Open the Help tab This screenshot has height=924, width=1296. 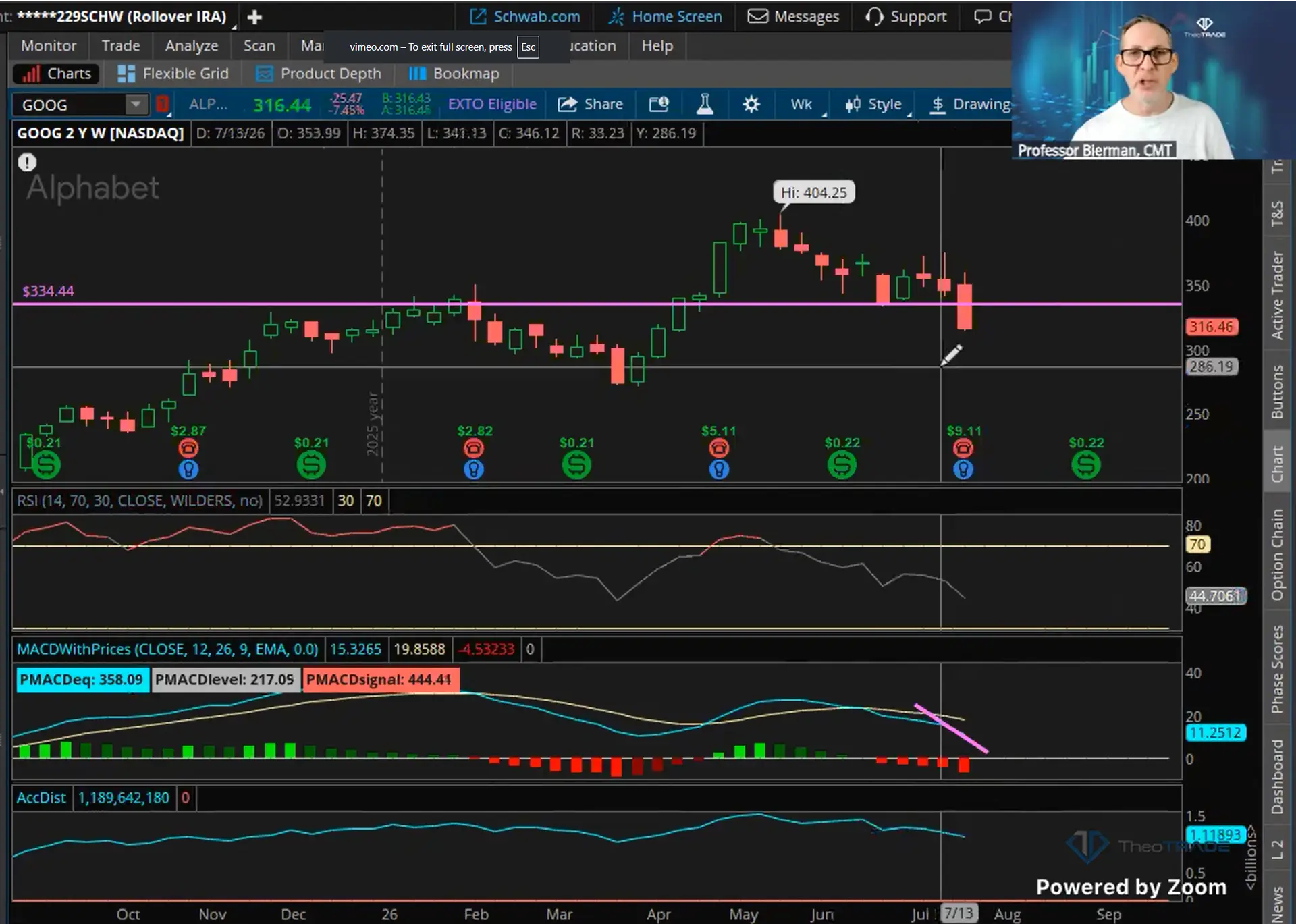click(x=657, y=46)
